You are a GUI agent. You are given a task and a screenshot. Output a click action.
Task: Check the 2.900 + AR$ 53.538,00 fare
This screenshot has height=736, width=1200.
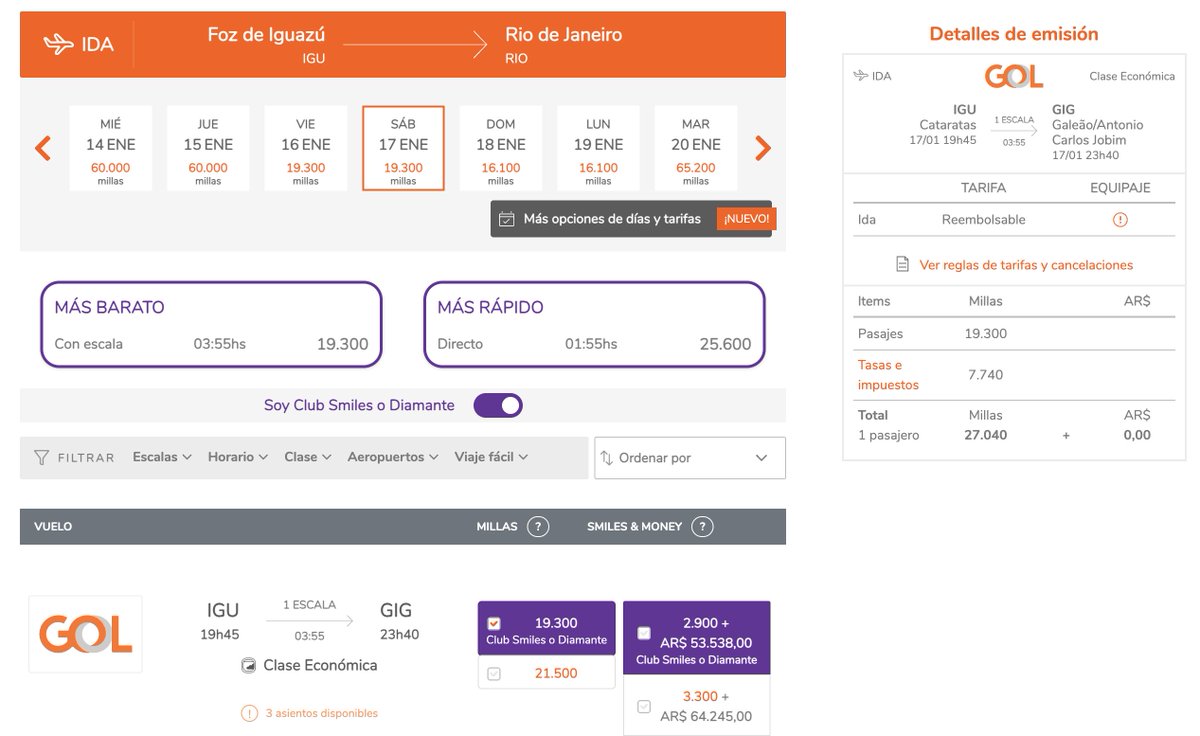click(x=644, y=632)
